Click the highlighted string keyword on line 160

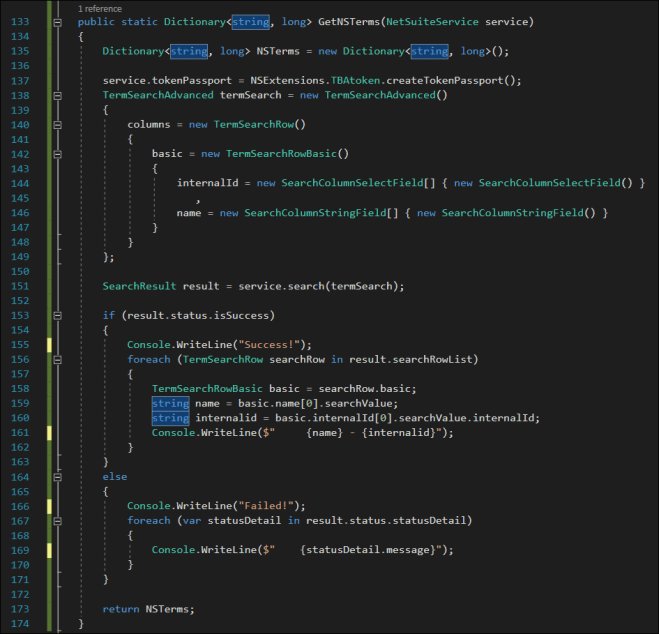pos(170,418)
